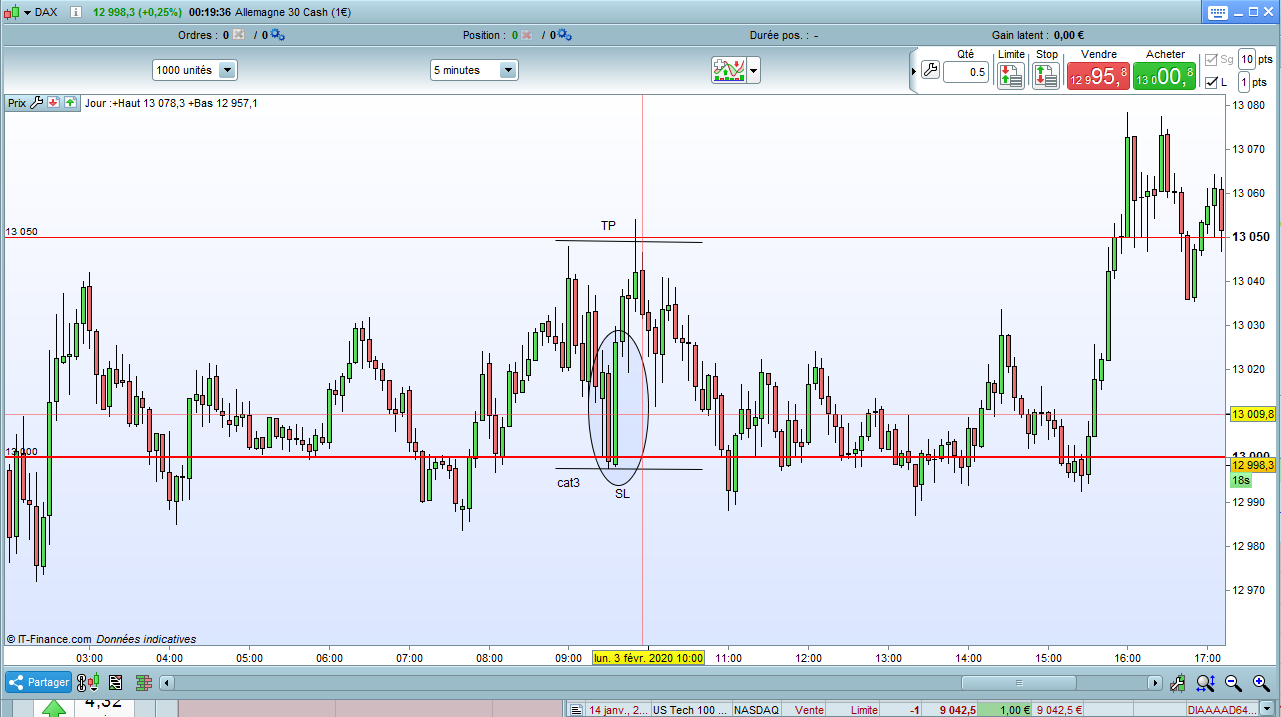Click the L 1 pts field
This screenshot has height=717, width=1281.
click(1244, 83)
